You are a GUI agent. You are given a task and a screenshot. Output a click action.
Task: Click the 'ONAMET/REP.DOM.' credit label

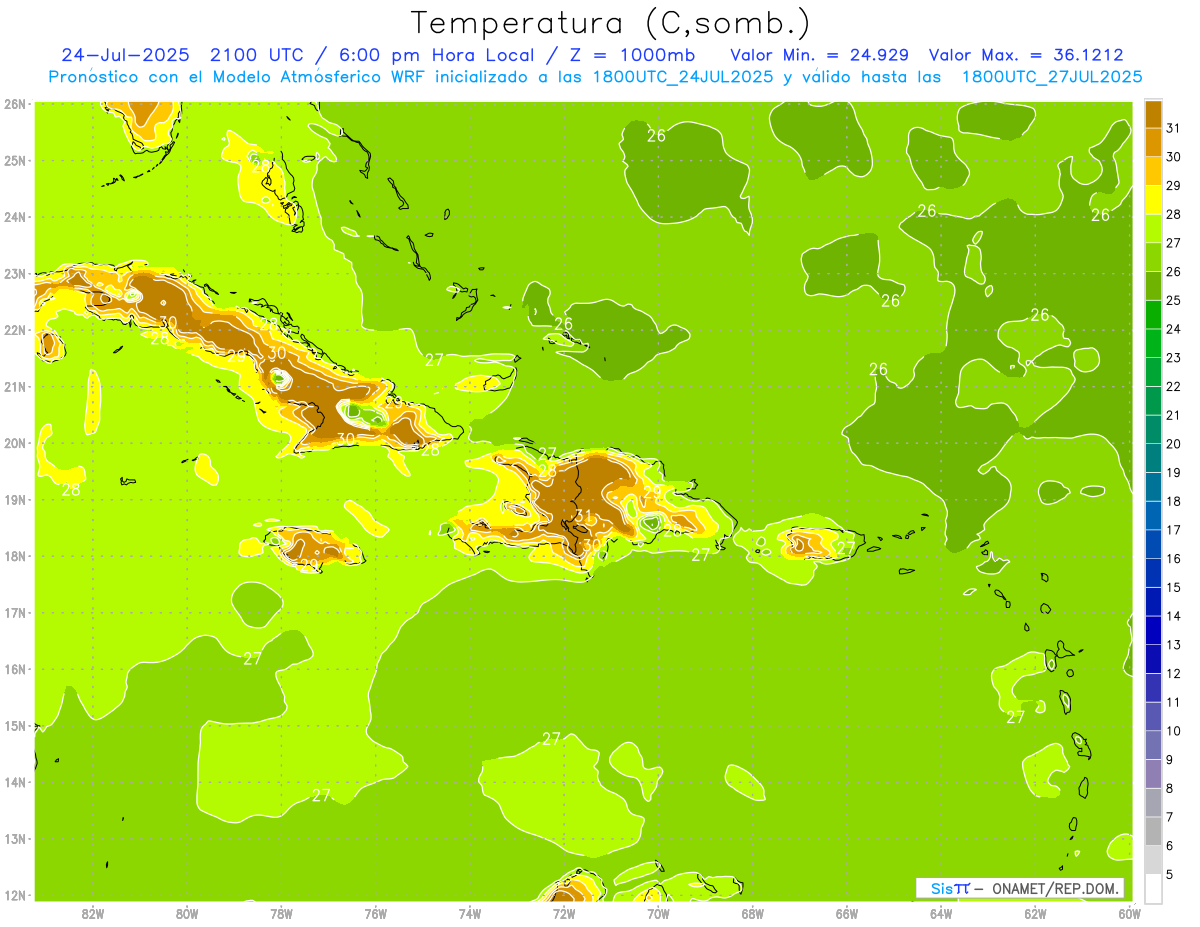pyautogui.click(x=1054, y=888)
